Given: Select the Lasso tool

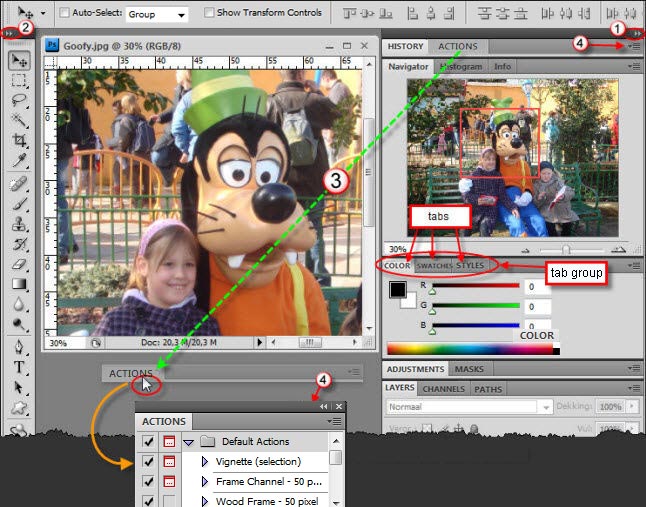Looking at the screenshot, I should [x=19, y=100].
